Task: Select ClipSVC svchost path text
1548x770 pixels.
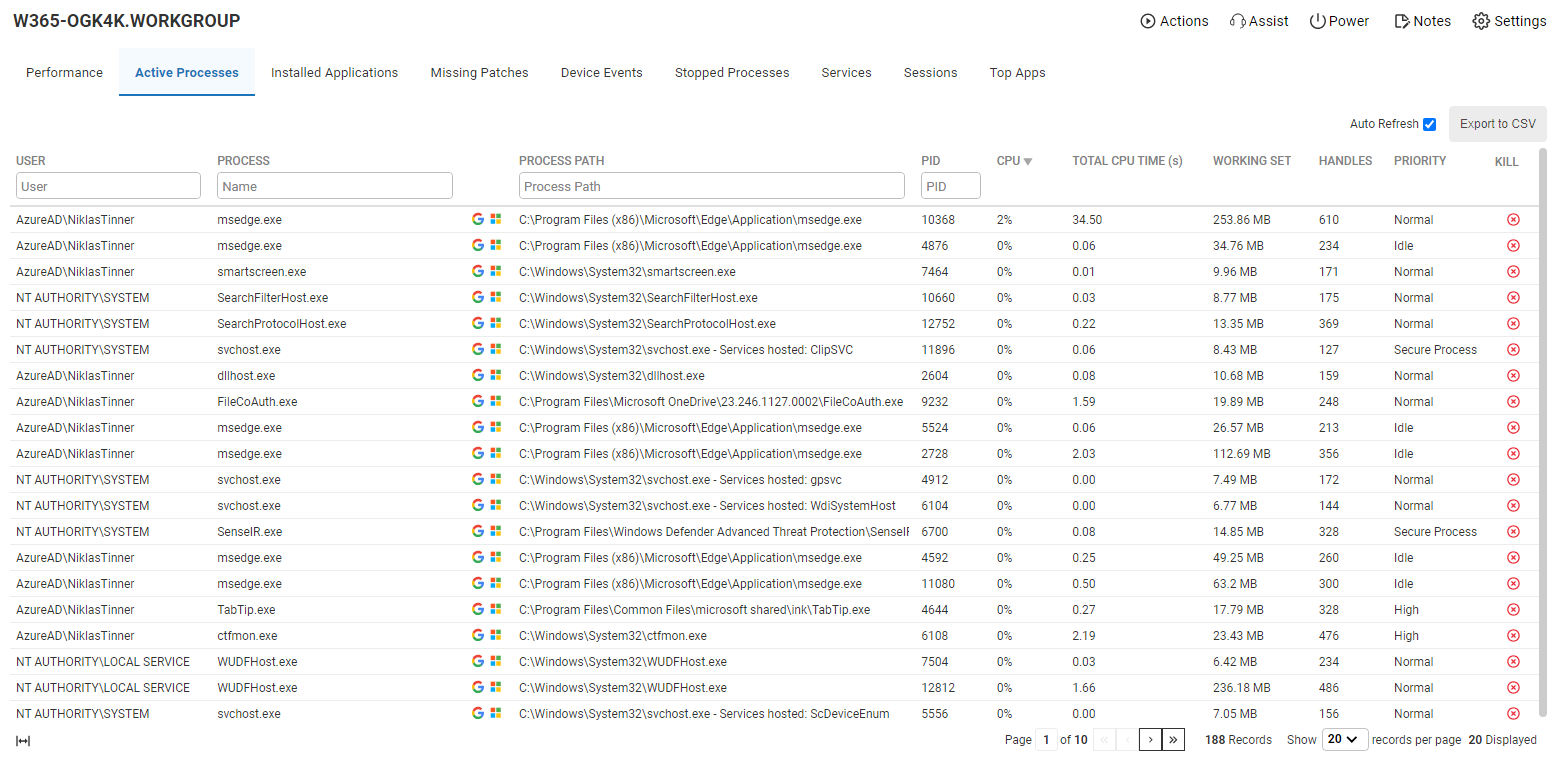Action: point(686,350)
